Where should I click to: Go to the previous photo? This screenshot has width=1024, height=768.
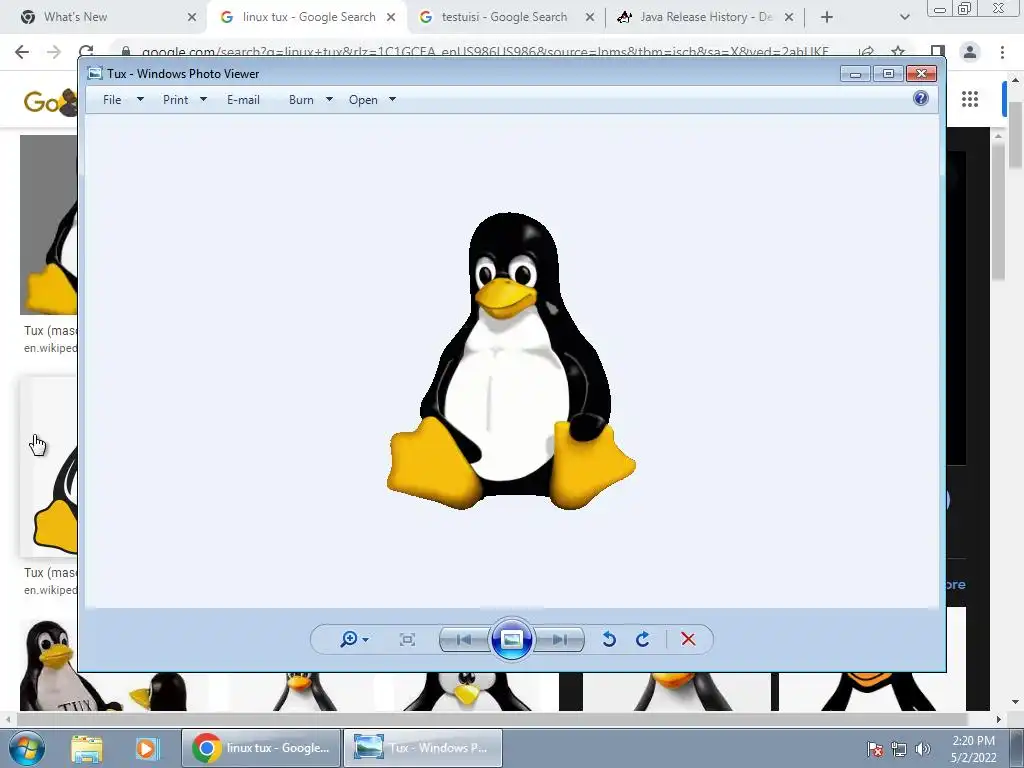464,639
